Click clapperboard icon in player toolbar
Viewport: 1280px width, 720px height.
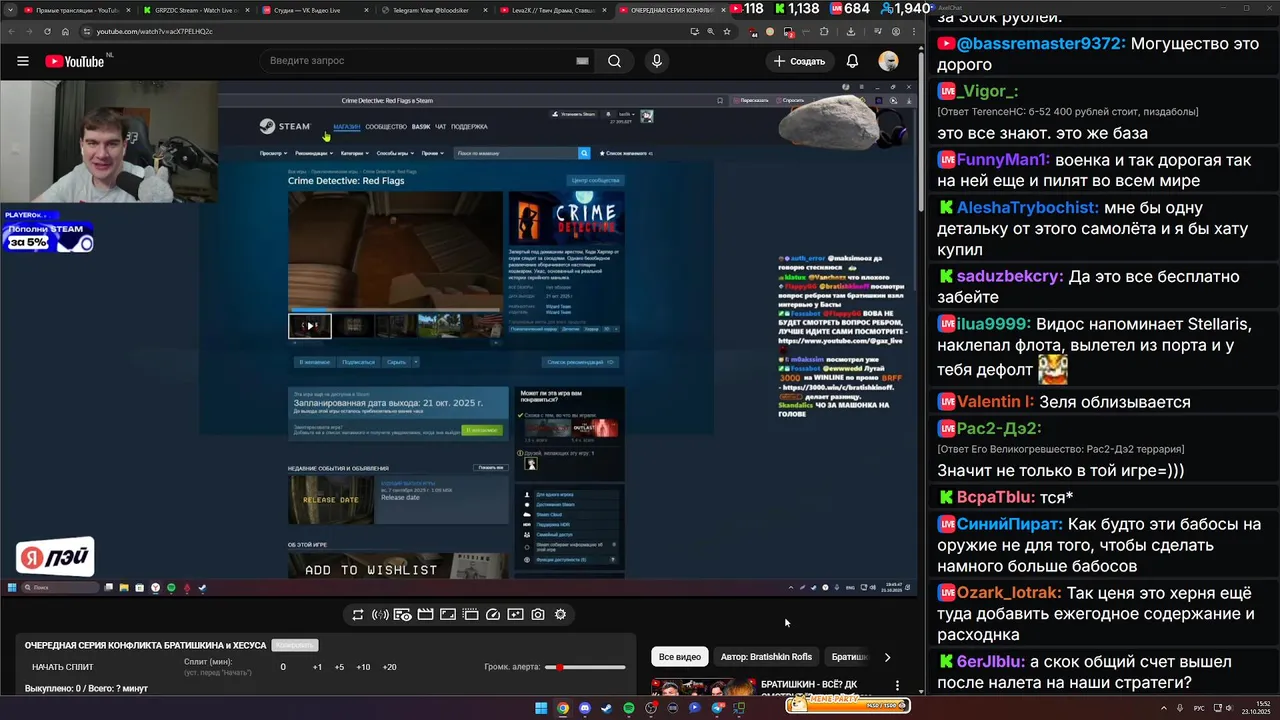click(425, 614)
